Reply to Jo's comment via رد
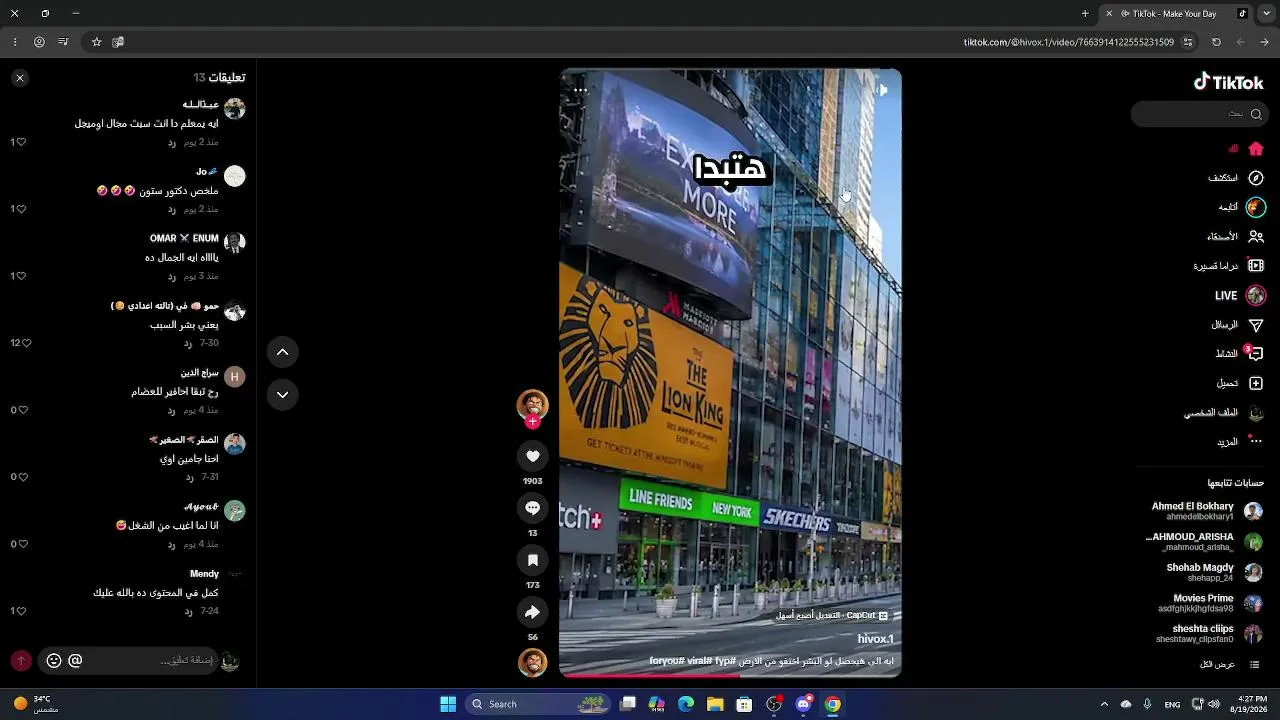 (x=171, y=209)
